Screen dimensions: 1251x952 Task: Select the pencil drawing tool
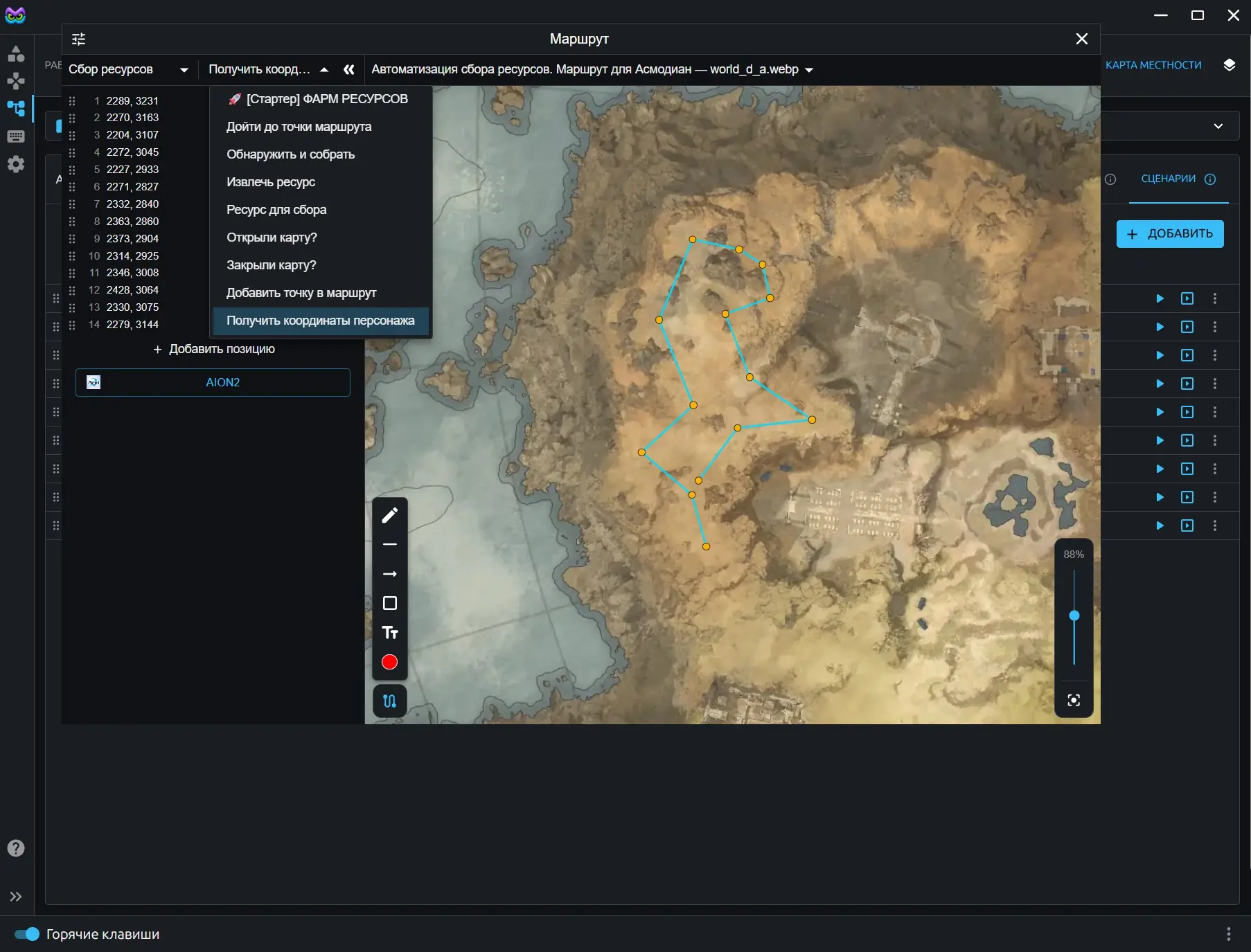click(x=390, y=515)
